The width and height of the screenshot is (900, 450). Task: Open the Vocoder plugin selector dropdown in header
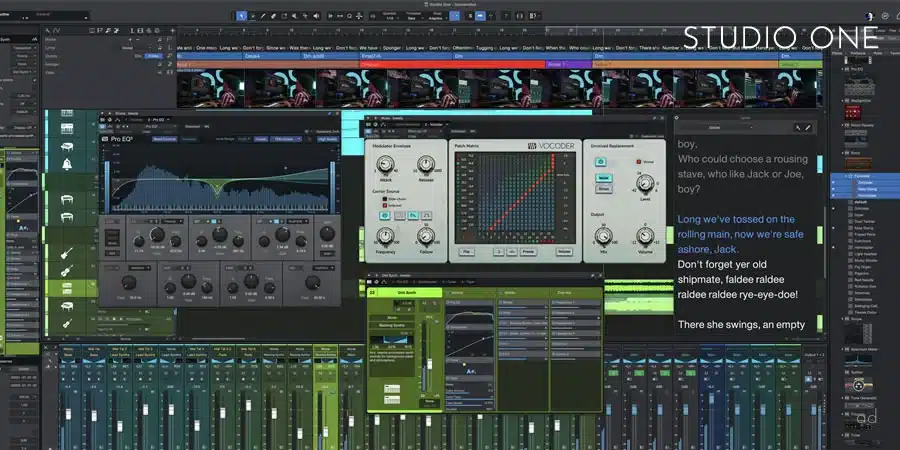(436, 125)
